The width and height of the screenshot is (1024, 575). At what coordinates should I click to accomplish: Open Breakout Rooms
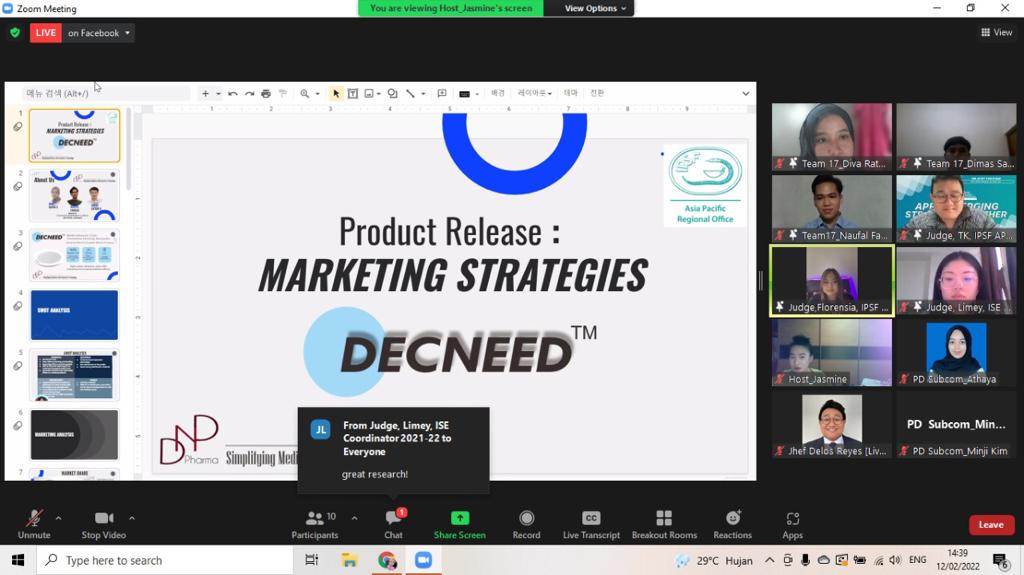pyautogui.click(x=664, y=524)
